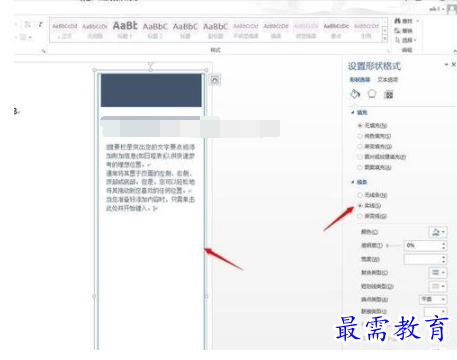Image resolution: width=457 pixels, height=360 pixels.
Task: Click the Replace (替换) icon
Action: point(397,31)
